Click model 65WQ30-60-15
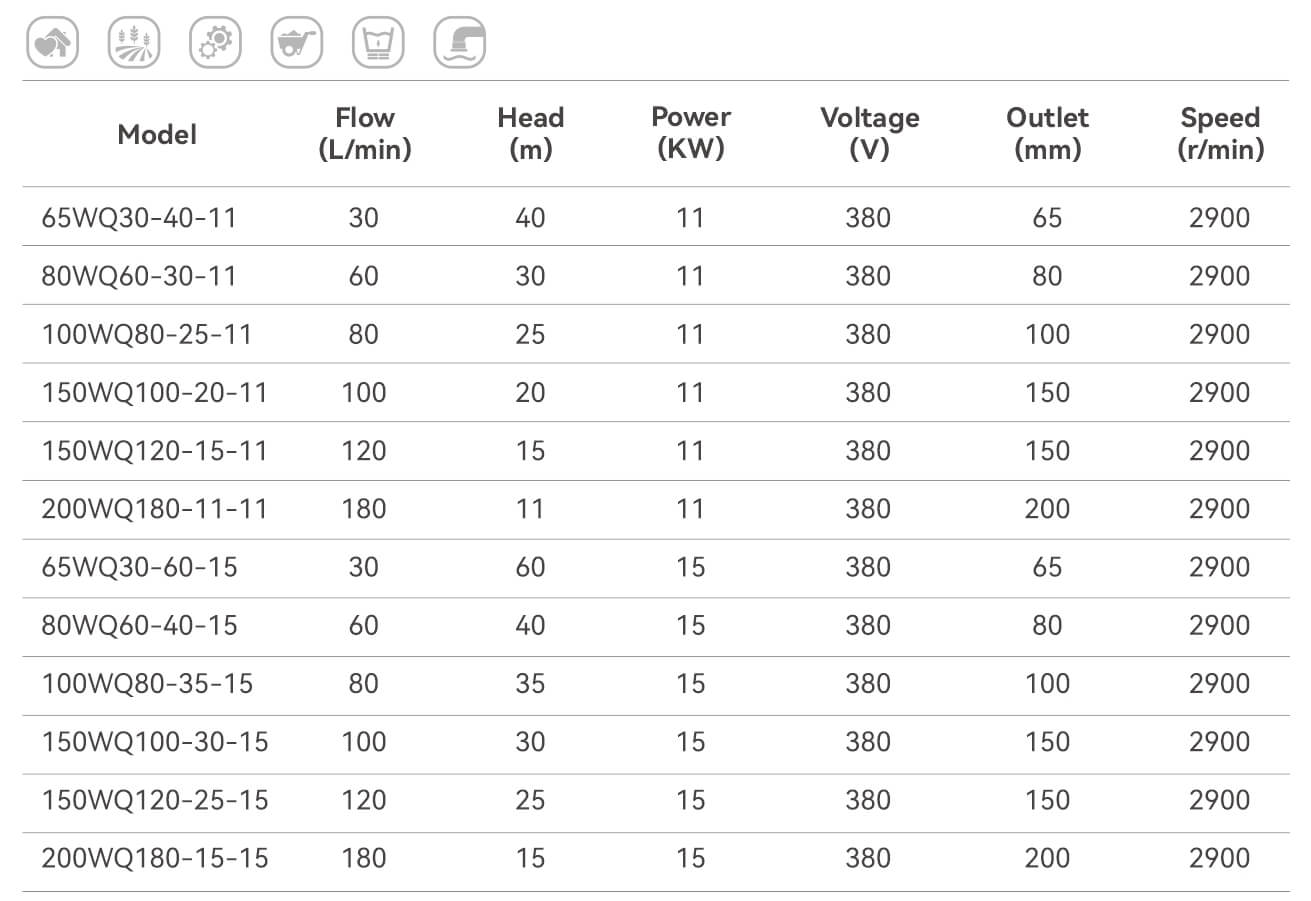Viewport: 1311px width, 901px height. tap(139, 567)
